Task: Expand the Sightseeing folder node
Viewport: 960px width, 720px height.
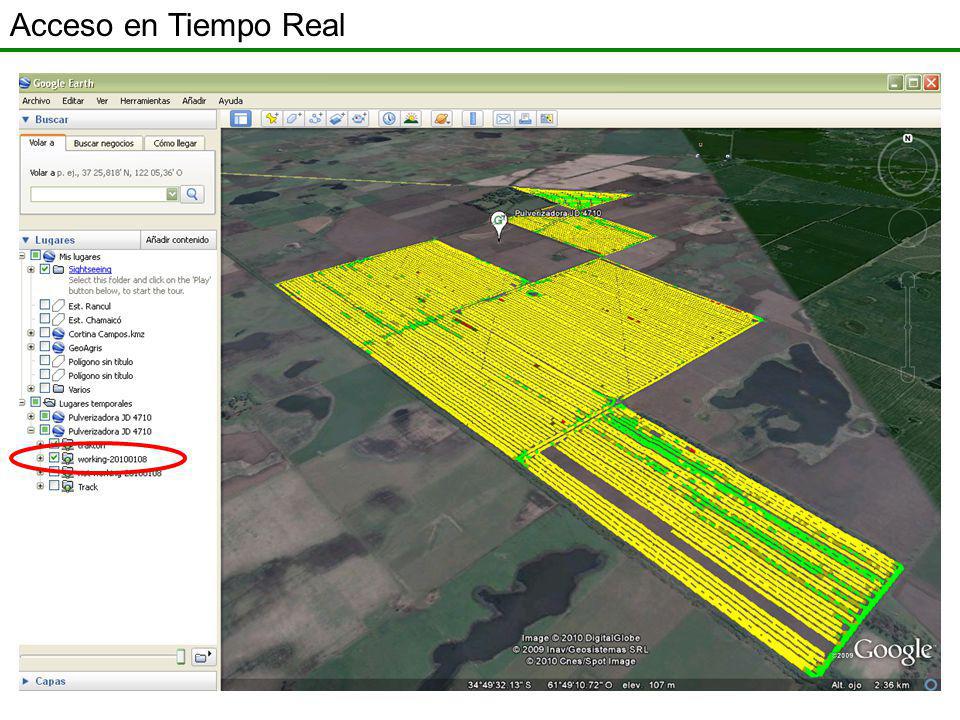Action: 31,269
